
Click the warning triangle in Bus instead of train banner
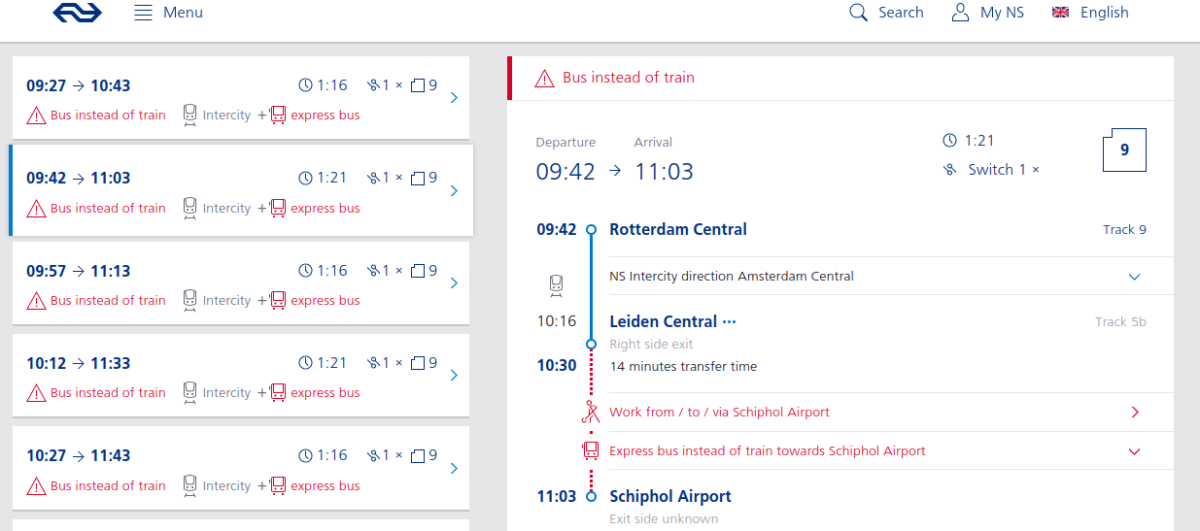544,78
